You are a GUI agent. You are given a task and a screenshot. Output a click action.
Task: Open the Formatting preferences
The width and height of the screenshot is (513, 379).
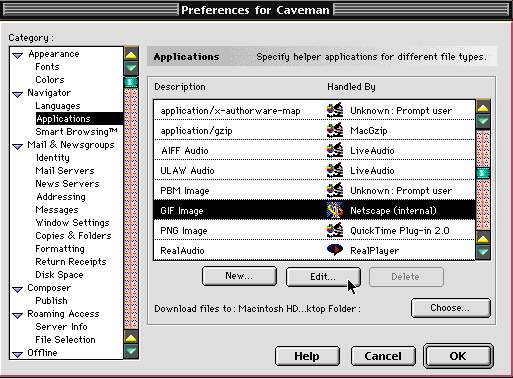60,249
